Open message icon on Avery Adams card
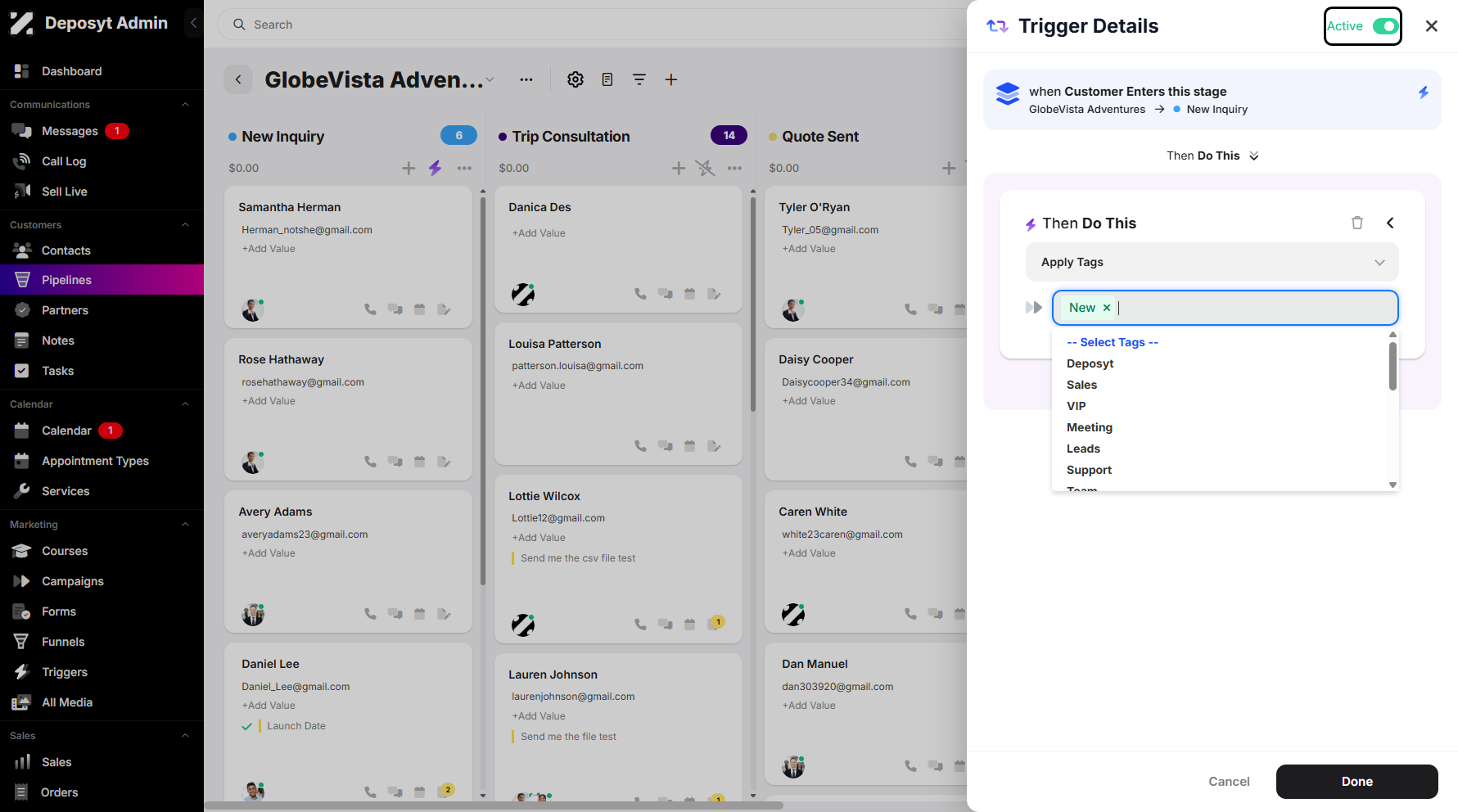The width and height of the screenshot is (1458, 812). pyautogui.click(x=395, y=614)
